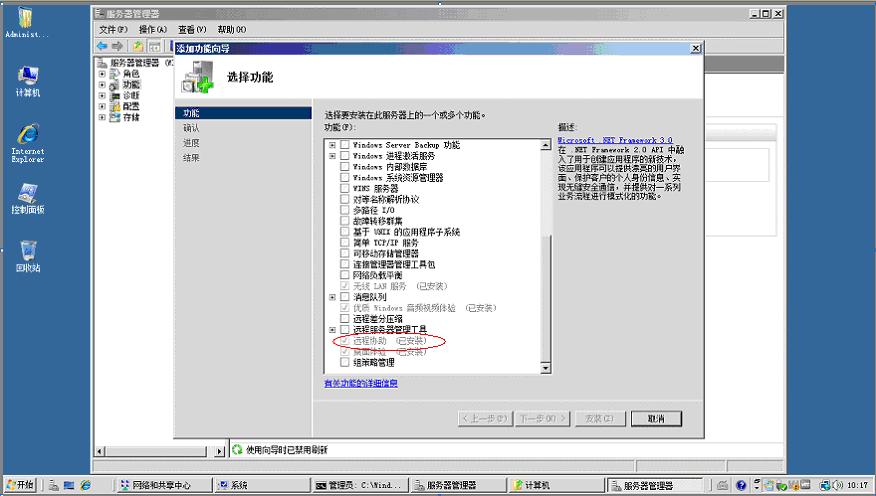
Task: Click the 下一步(N) button
Action: [x=542, y=418]
